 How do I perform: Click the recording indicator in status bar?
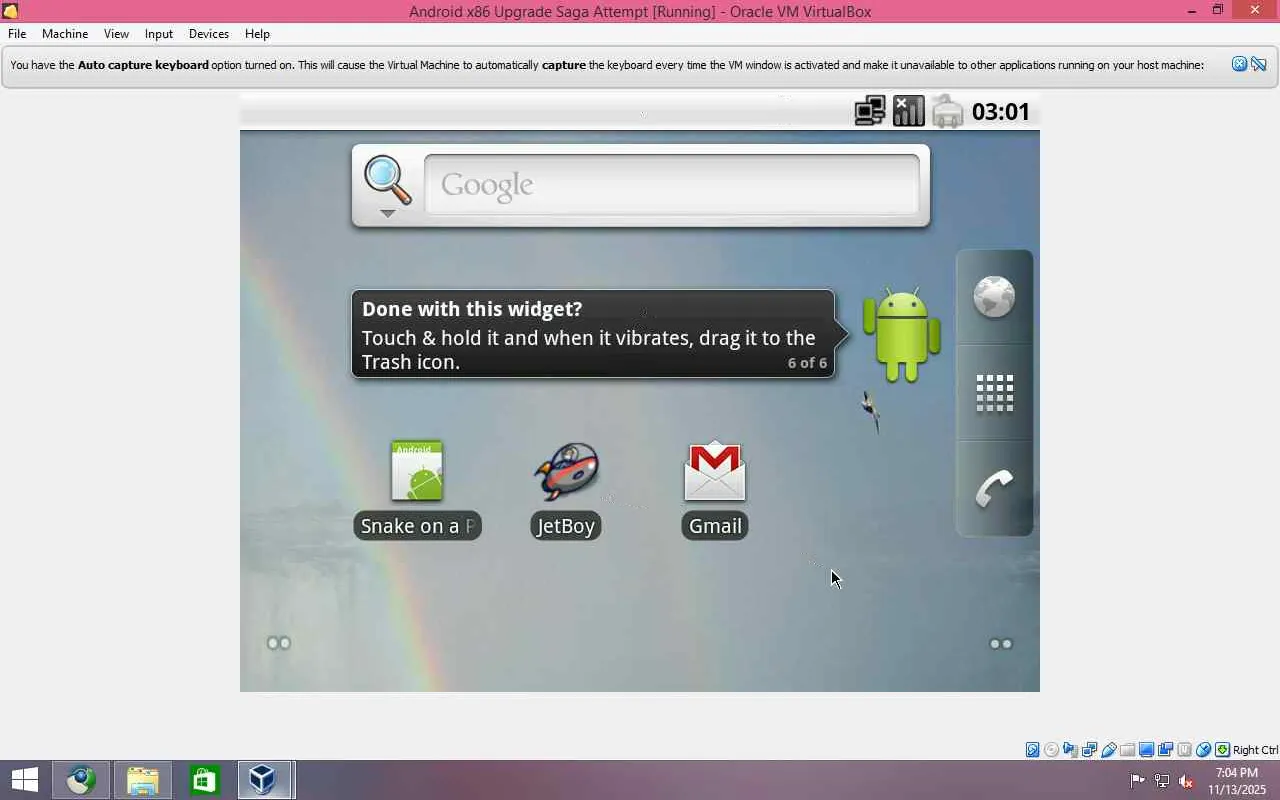(x=1165, y=750)
